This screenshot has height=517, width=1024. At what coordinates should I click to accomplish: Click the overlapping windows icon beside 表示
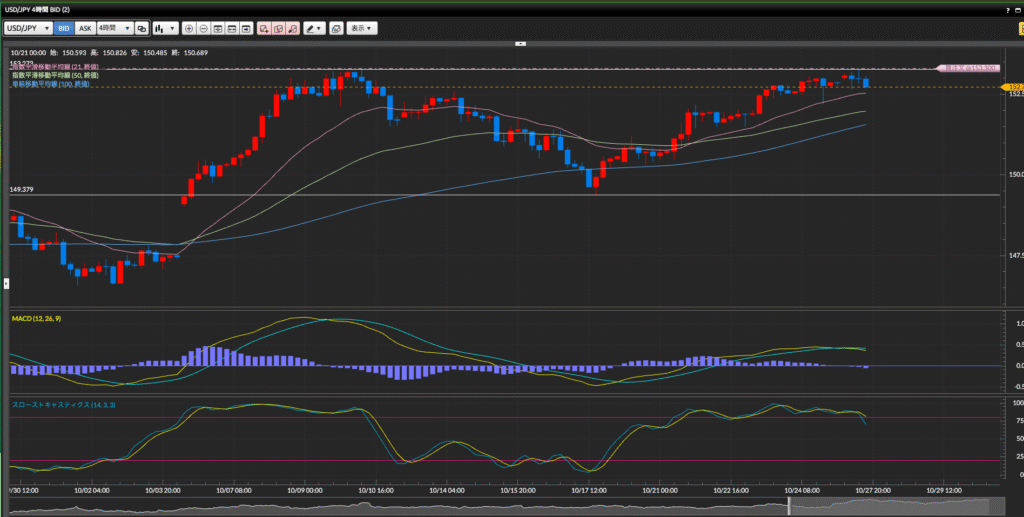coord(336,29)
